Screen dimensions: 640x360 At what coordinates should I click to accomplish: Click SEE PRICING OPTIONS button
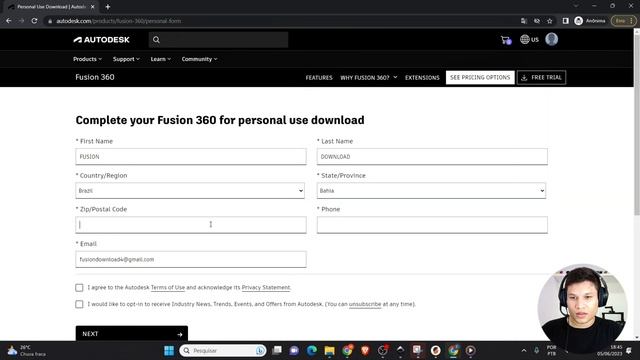pos(480,78)
